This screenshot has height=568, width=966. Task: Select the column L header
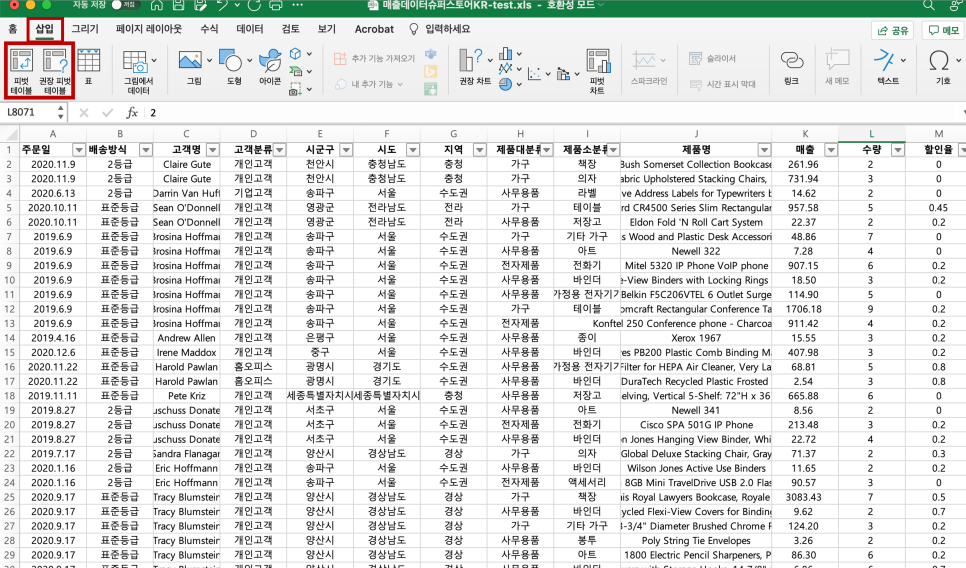871,134
